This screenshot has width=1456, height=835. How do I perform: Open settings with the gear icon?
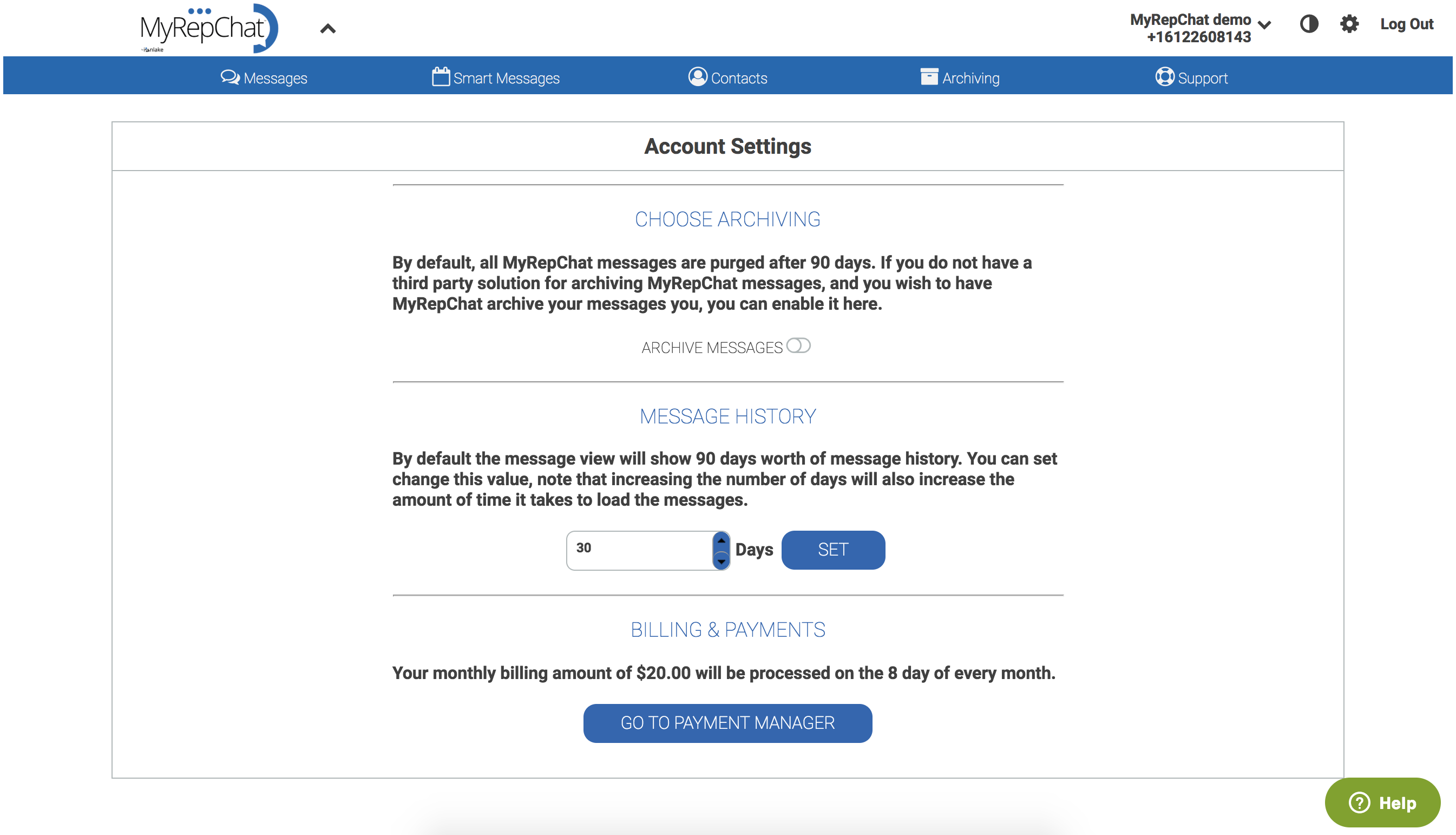(x=1349, y=24)
